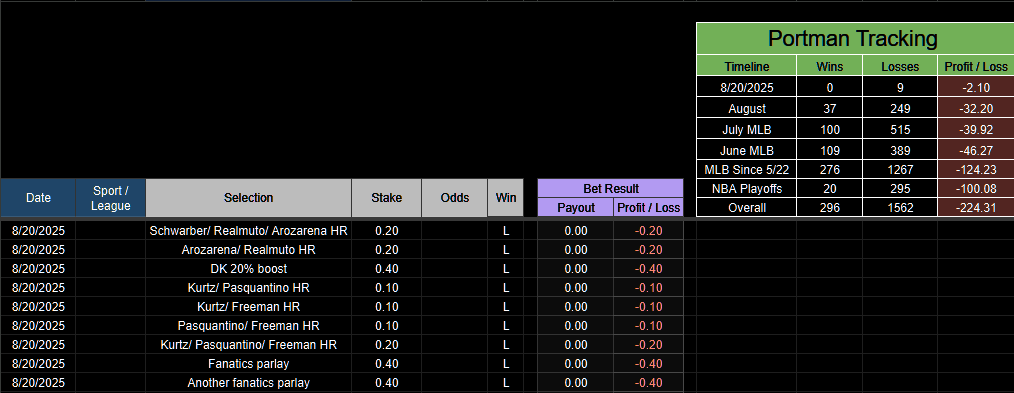Click the 276 wins cell
This screenshot has width=1014, height=393.
click(830, 170)
